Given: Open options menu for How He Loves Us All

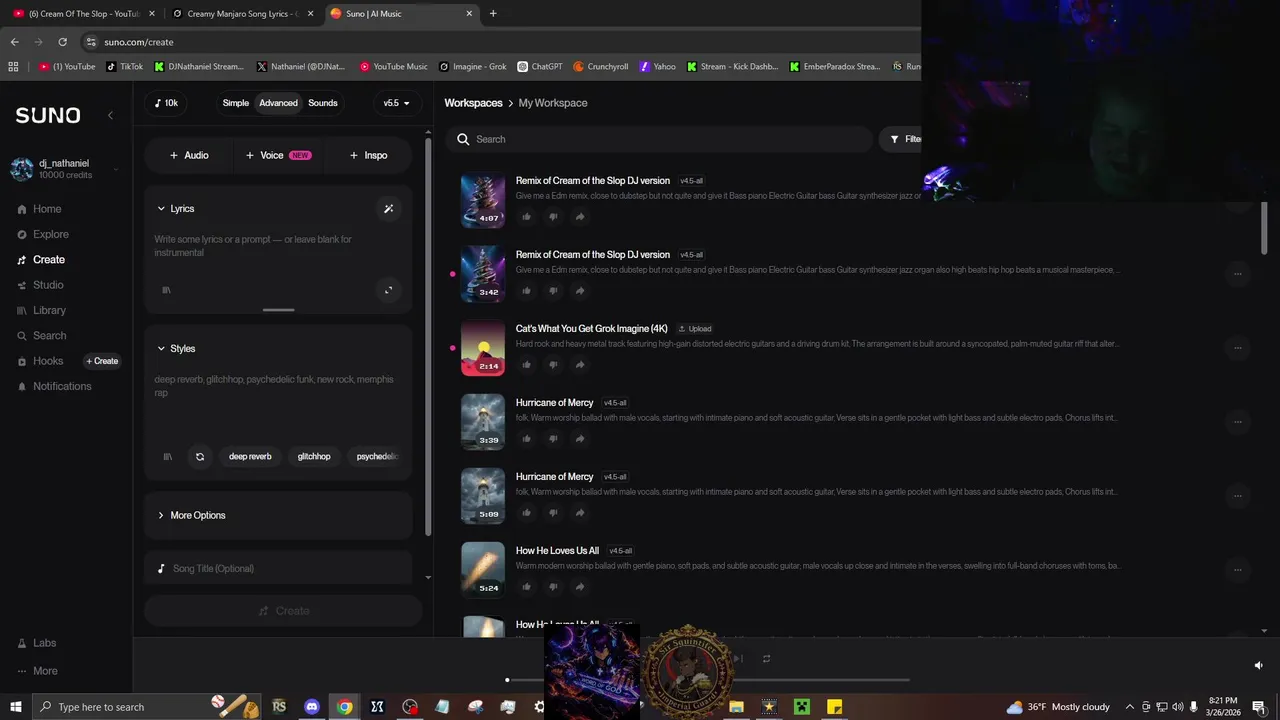Looking at the screenshot, I should [x=1238, y=570].
